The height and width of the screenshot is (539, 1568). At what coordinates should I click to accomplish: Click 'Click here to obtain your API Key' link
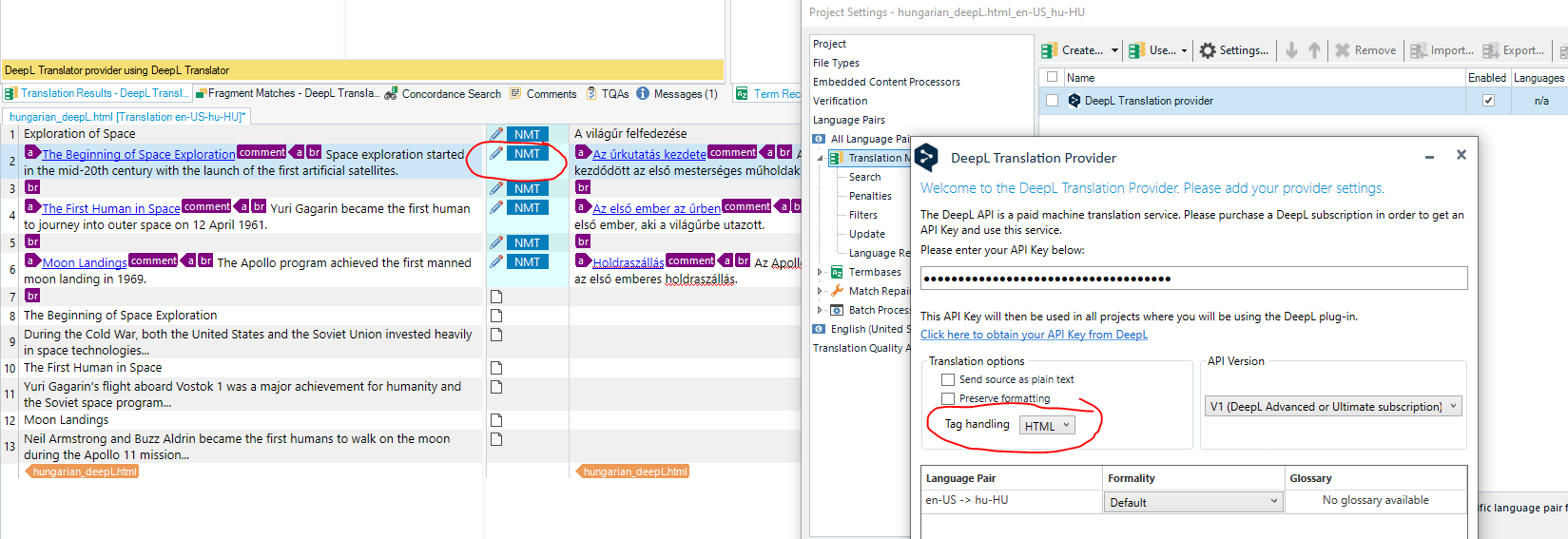pyautogui.click(x=1034, y=335)
